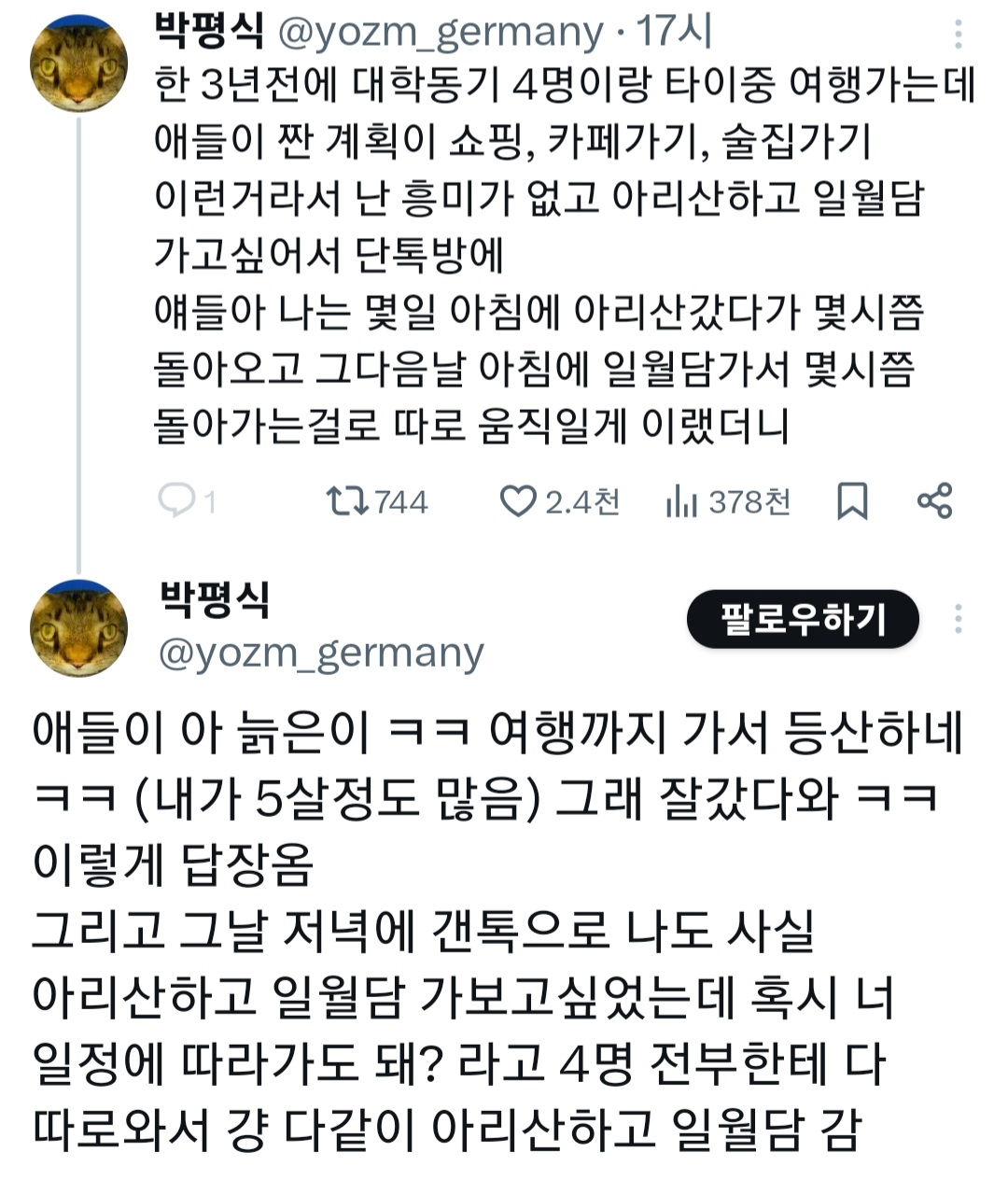Tap the share icon on first tweet

click(x=934, y=501)
